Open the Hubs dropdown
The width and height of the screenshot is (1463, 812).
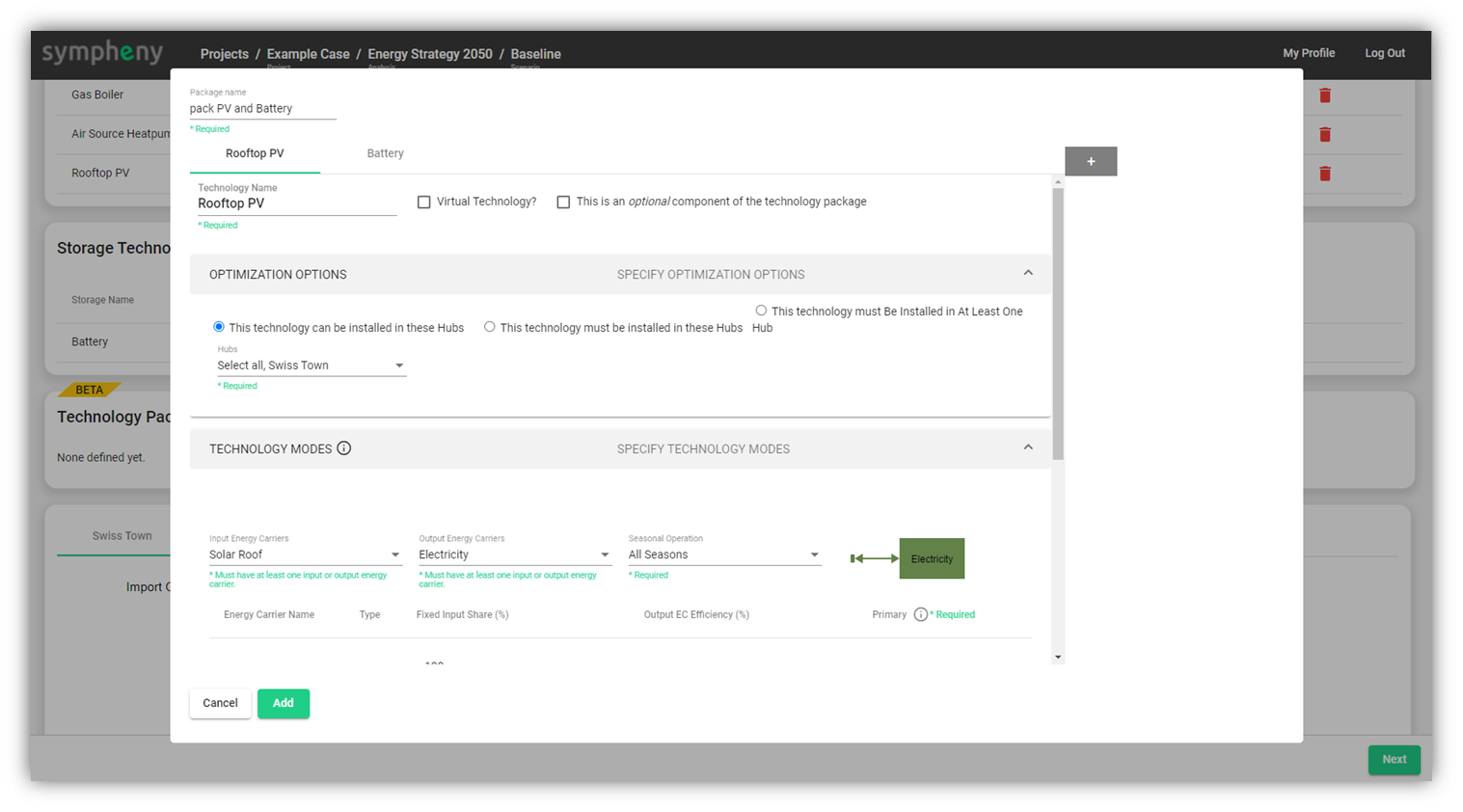(311, 365)
